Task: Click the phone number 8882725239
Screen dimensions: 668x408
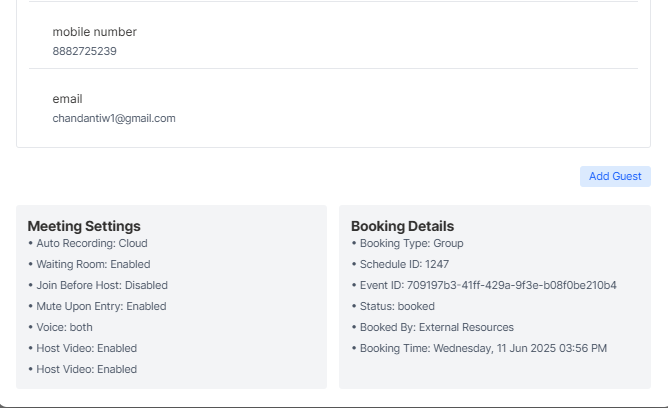Action: pyautogui.click(x=84, y=51)
